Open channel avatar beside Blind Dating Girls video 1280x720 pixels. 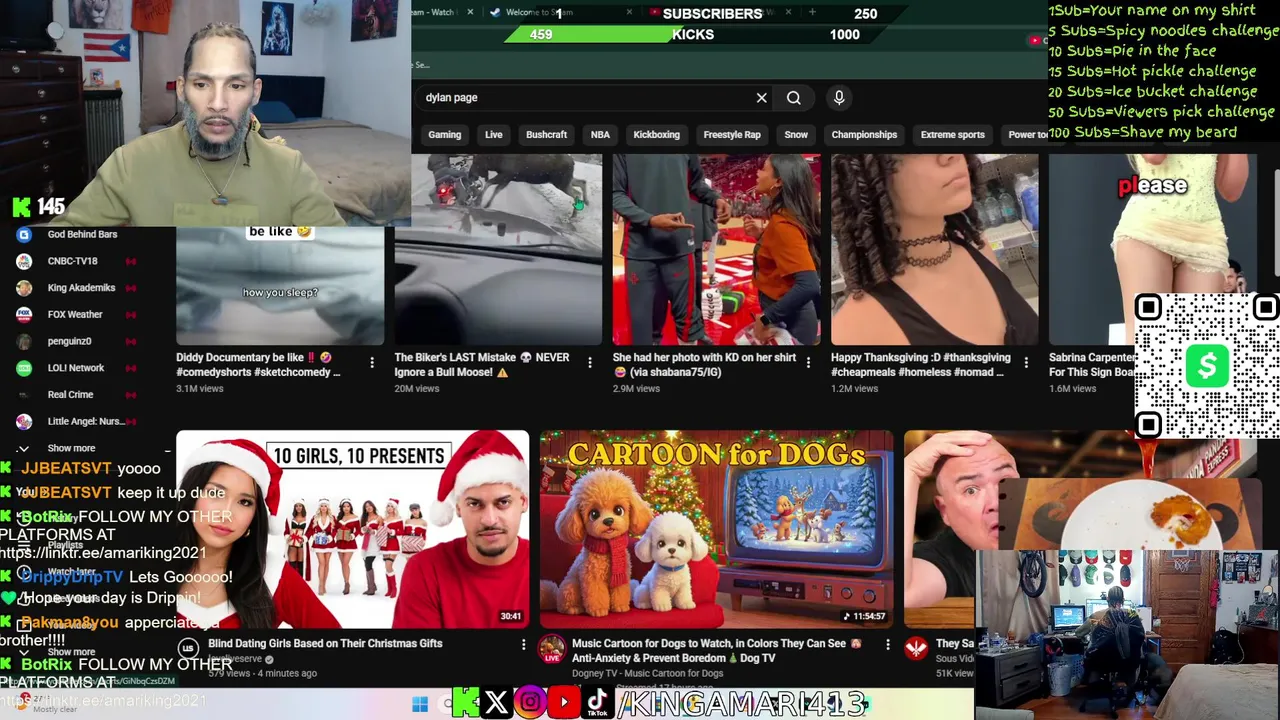188,648
